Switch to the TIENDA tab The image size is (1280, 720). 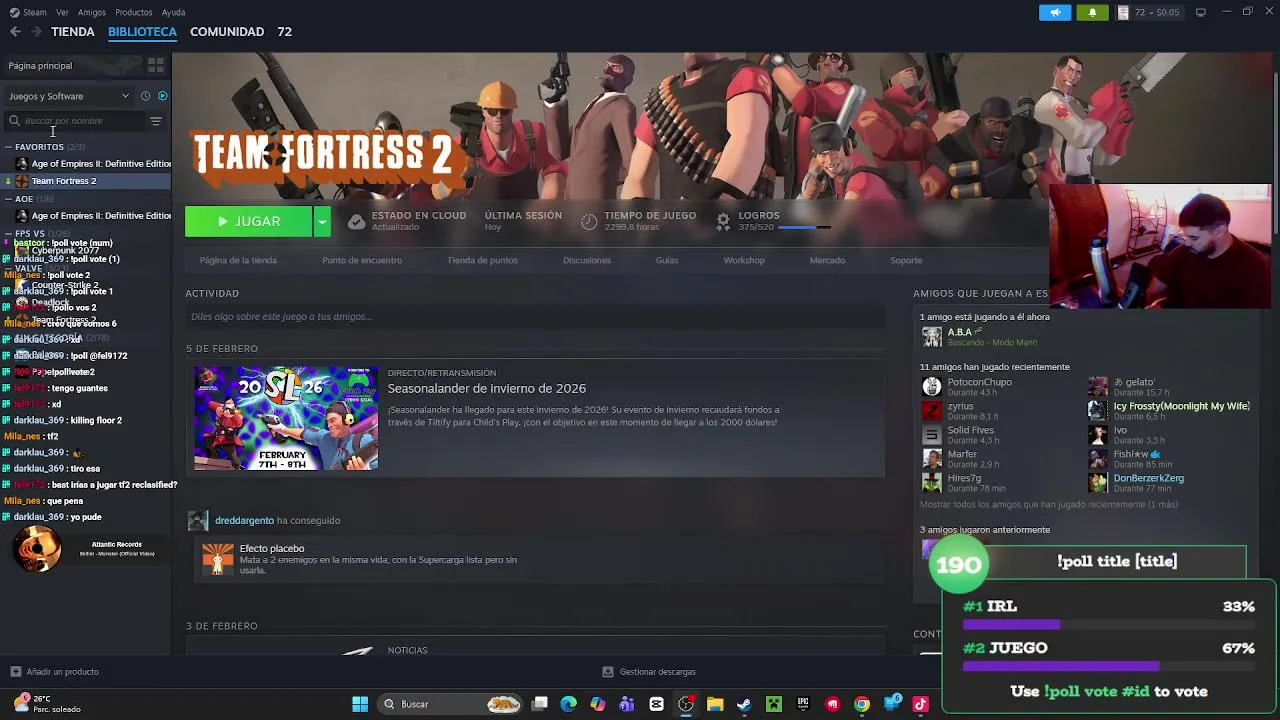click(73, 32)
